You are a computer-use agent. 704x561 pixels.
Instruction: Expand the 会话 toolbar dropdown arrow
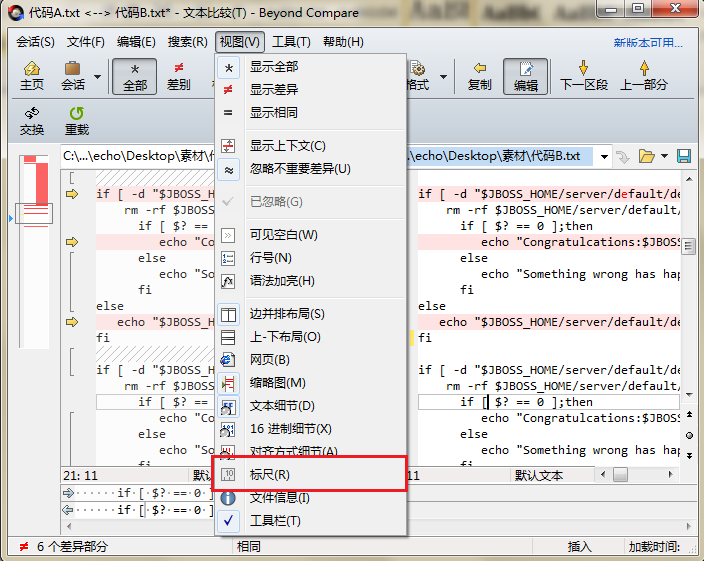click(x=97, y=76)
